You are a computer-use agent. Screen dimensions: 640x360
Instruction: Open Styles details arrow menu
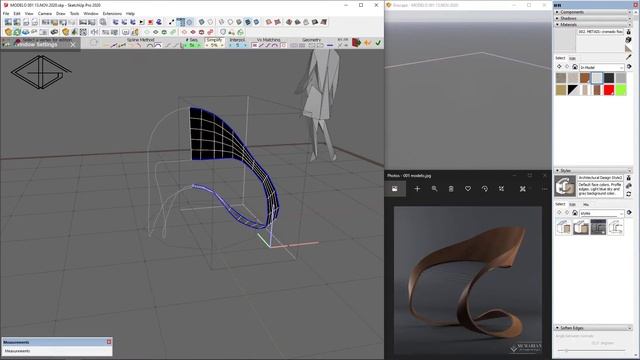(x=629, y=213)
